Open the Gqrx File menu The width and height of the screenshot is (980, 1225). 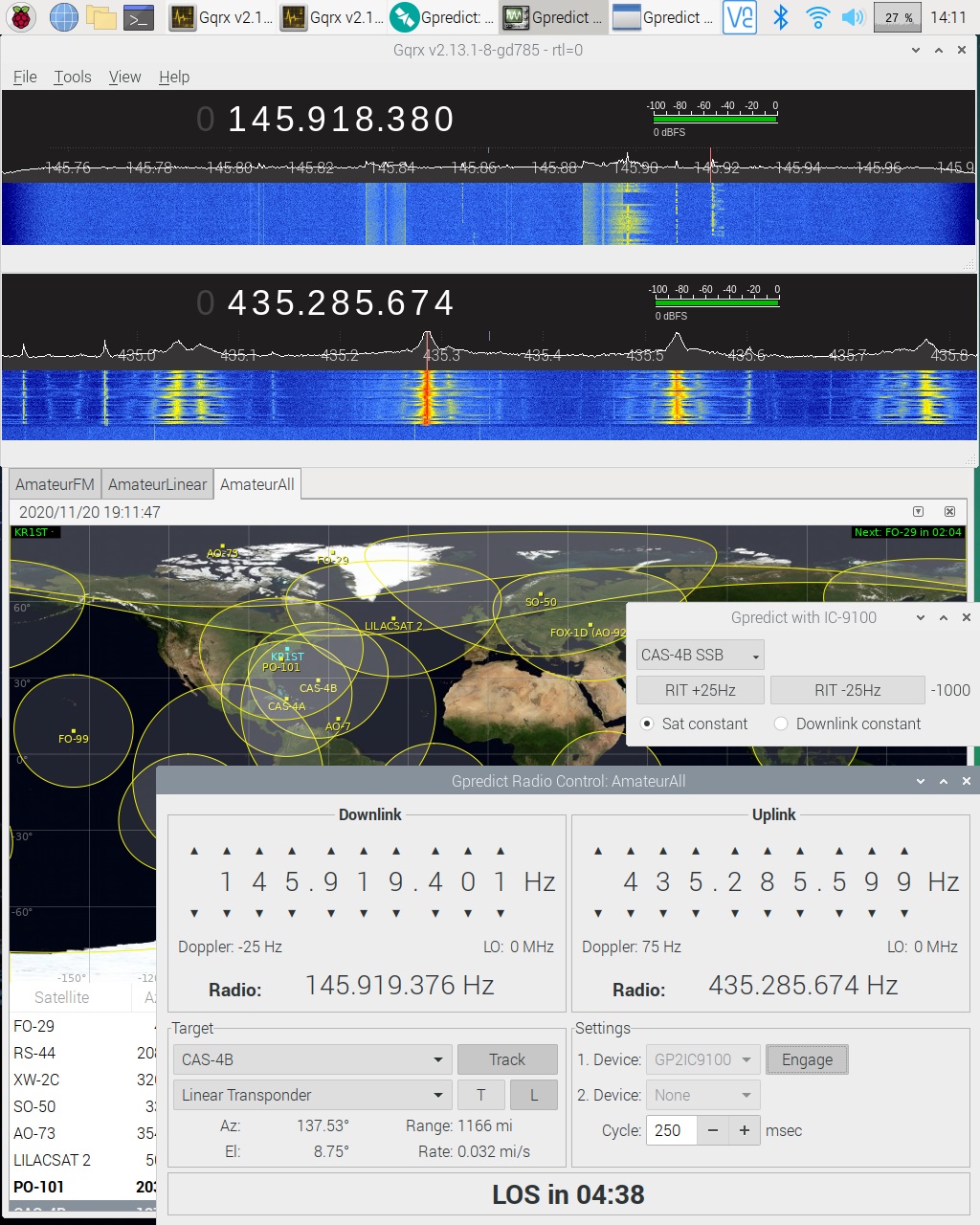click(25, 77)
